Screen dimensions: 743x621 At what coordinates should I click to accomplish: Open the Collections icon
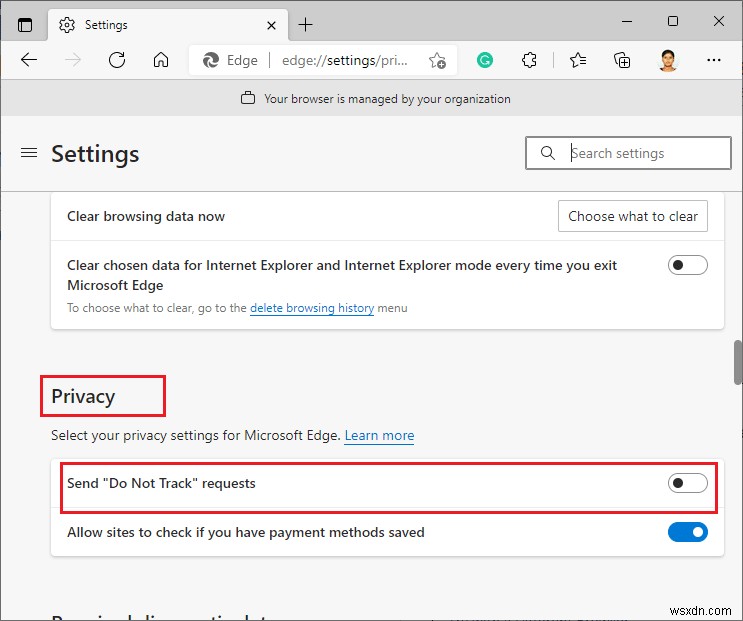pos(622,60)
